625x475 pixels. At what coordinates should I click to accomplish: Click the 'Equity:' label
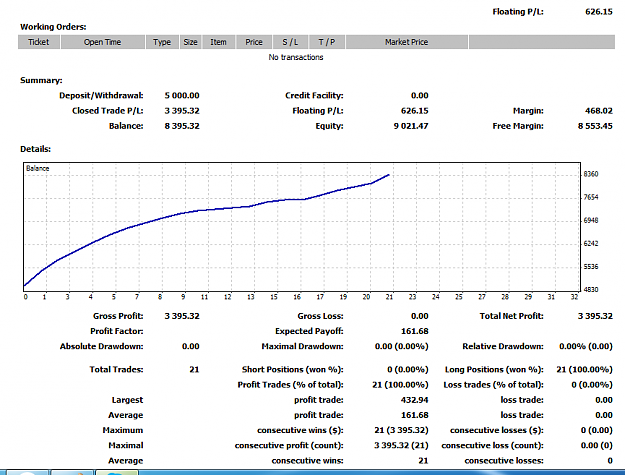[x=329, y=126]
